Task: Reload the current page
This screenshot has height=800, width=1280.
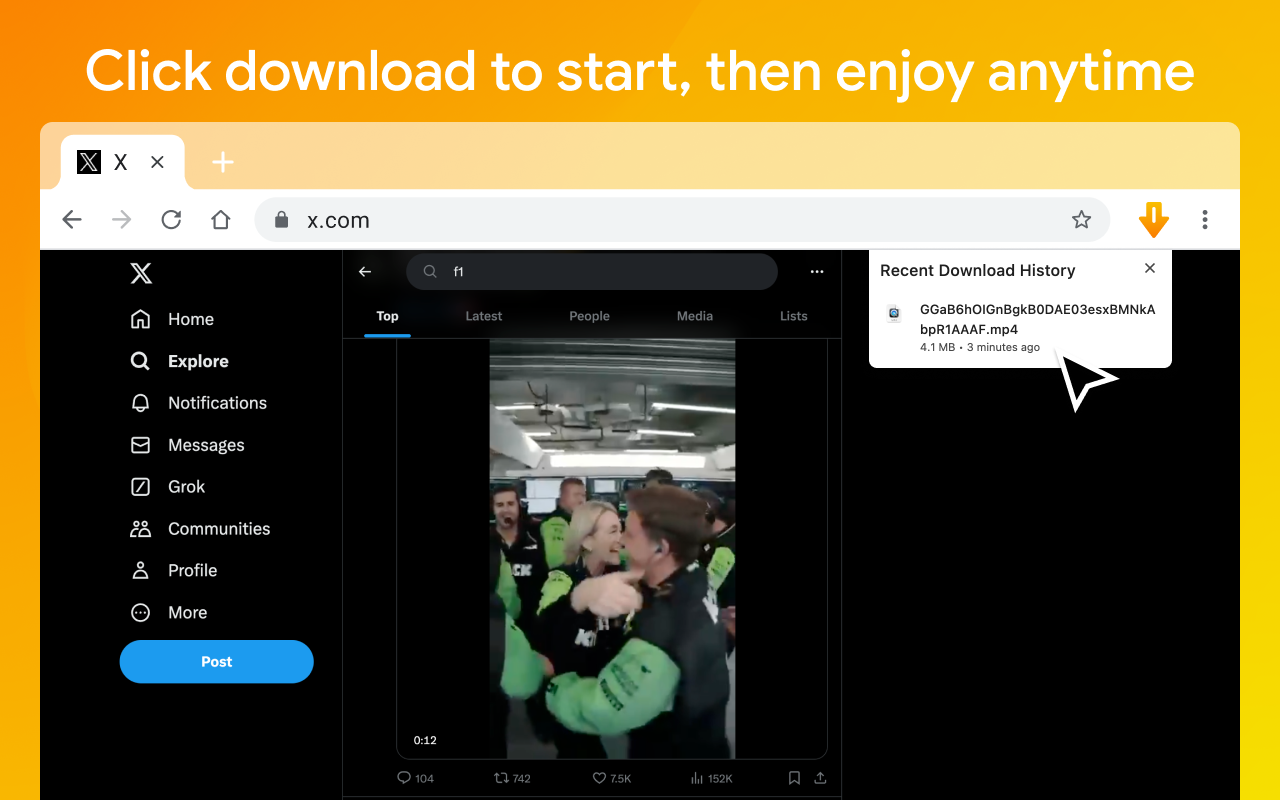Action: [171, 219]
